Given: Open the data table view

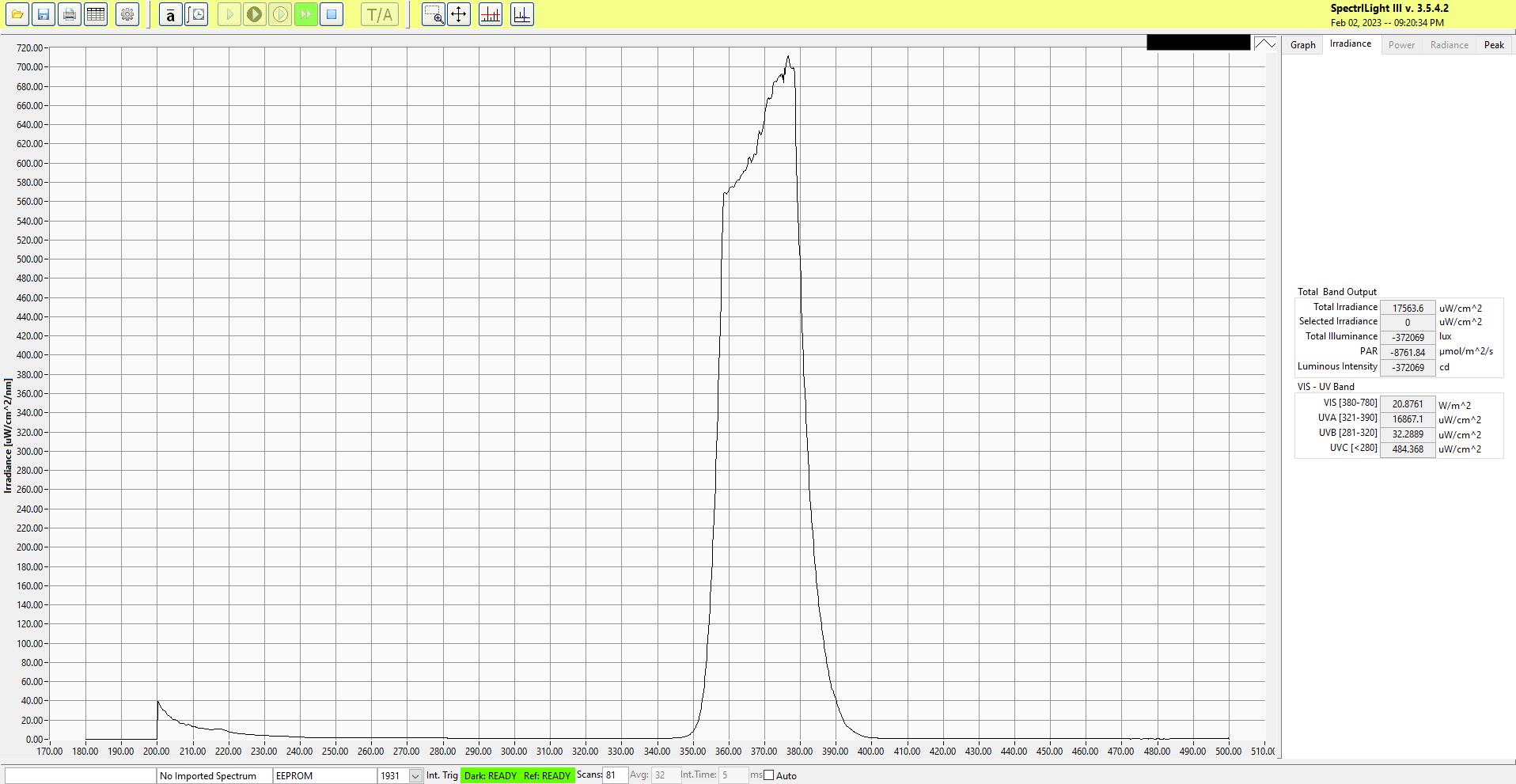Looking at the screenshot, I should 96,14.
